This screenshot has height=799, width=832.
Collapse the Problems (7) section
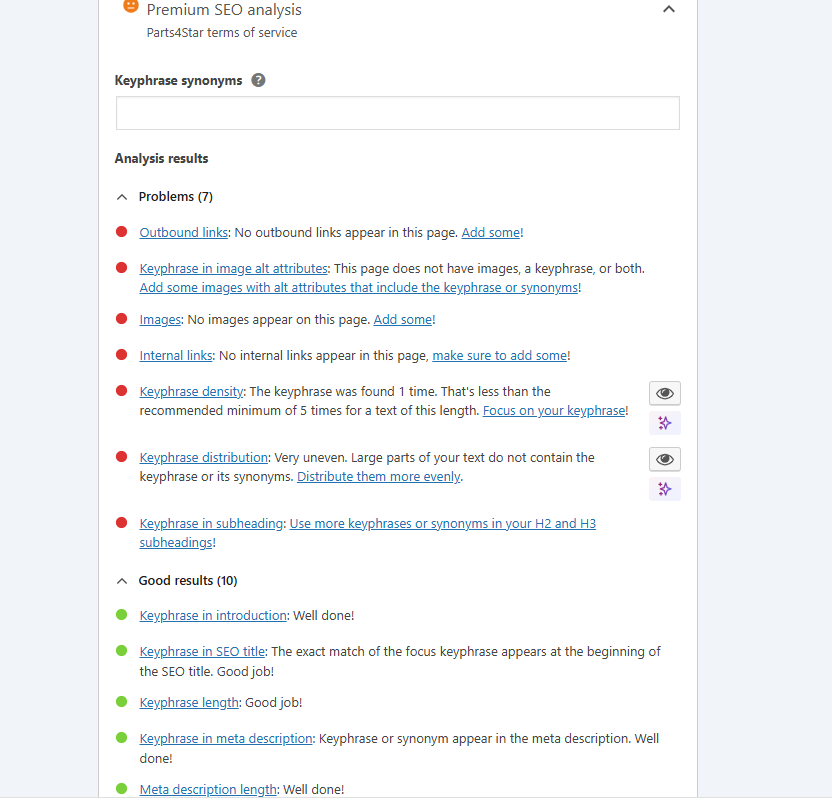pyautogui.click(x=121, y=196)
